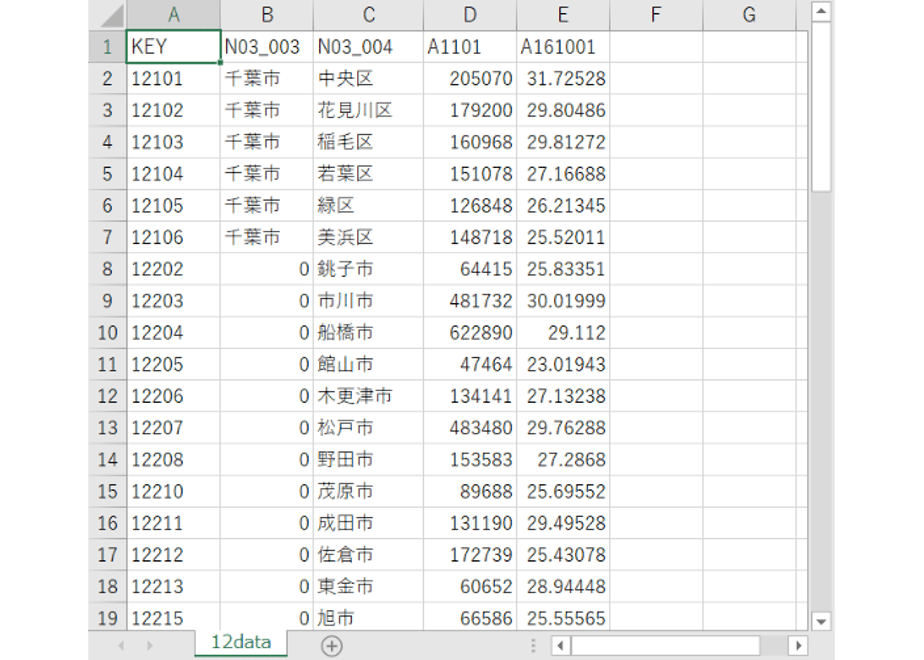This screenshot has width=924, height=660.
Task: Click previous sheet navigation arrow
Action: coord(121,646)
